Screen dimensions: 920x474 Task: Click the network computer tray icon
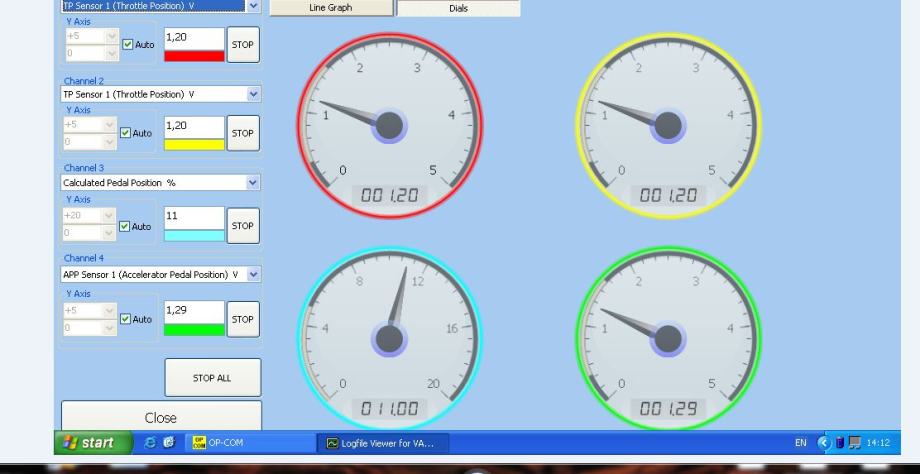click(855, 443)
